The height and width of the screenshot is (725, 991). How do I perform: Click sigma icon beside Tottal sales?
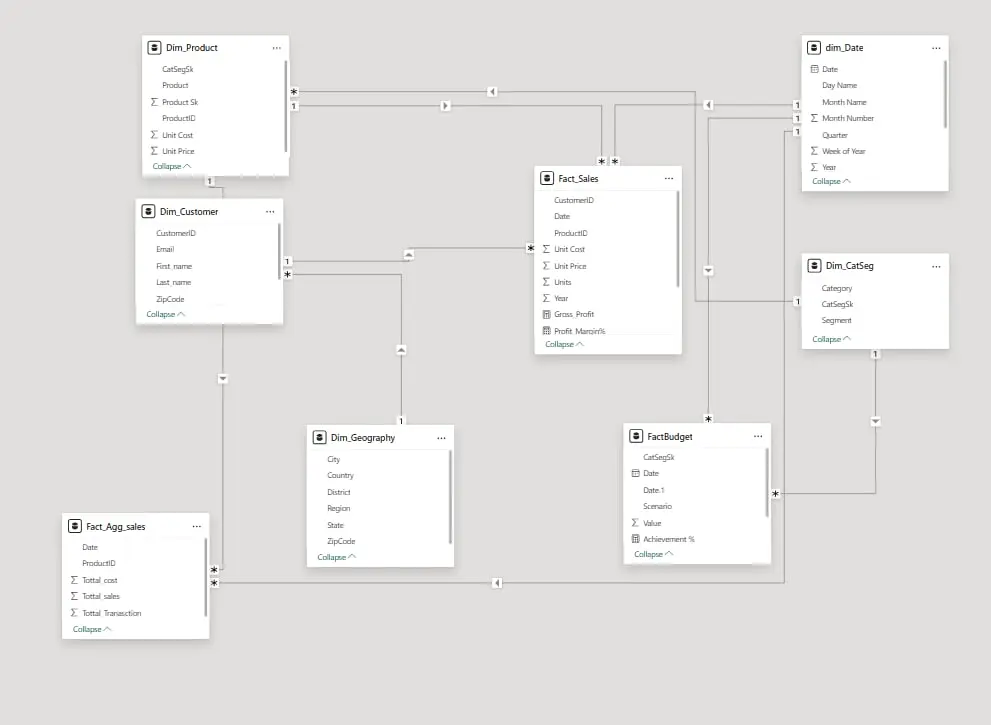click(74, 596)
